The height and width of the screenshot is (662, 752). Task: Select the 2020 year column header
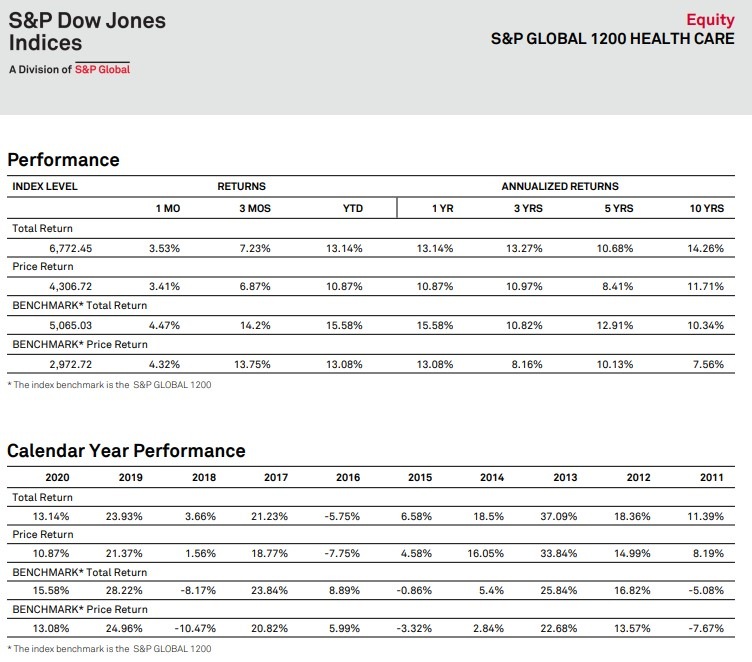click(58, 477)
